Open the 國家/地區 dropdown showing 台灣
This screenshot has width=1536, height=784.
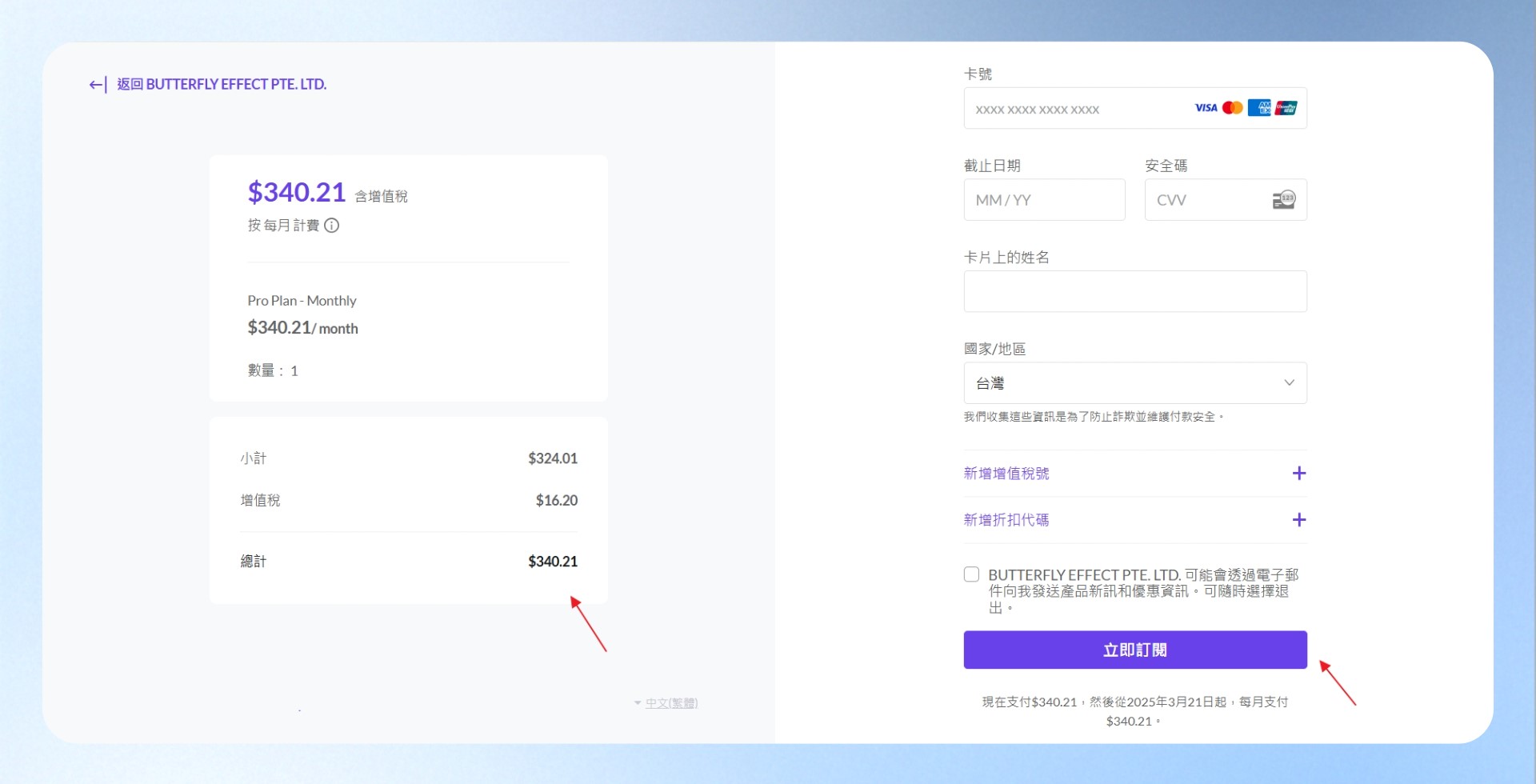[x=1135, y=383]
